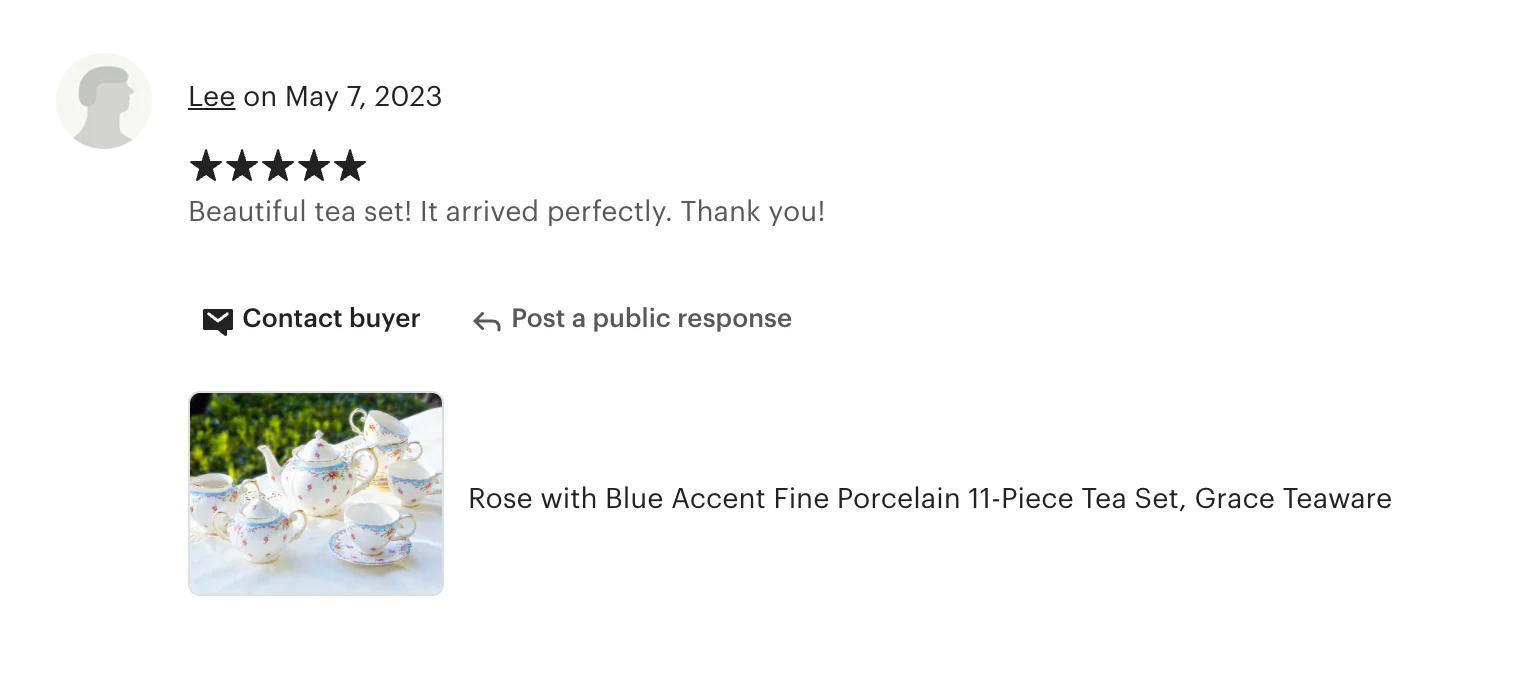Click the curved reply arrow icon
The image size is (1524, 686).
[x=487, y=320]
